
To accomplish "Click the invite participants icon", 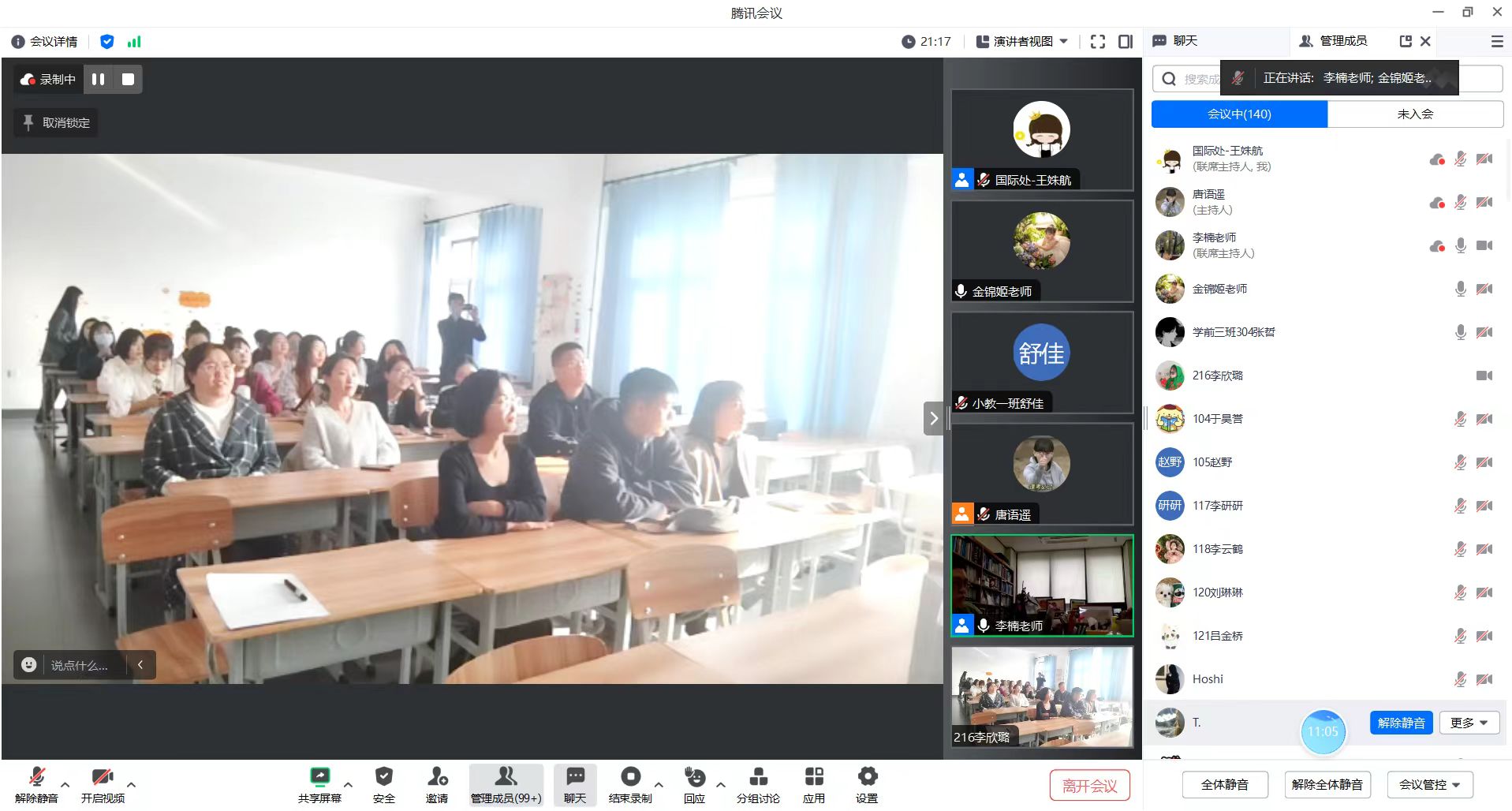I will click(436, 777).
